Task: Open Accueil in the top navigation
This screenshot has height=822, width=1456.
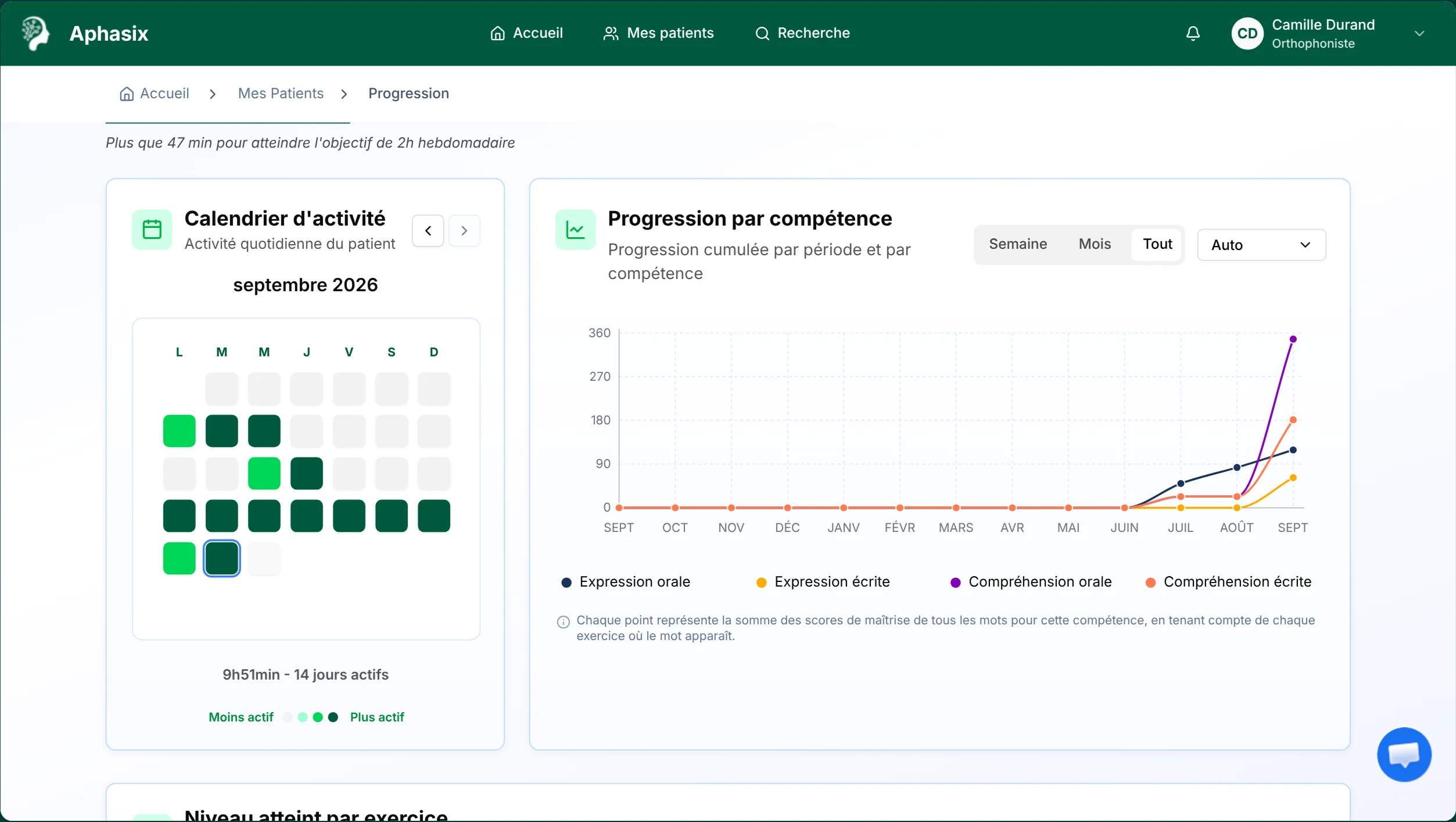Action: [526, 33]
